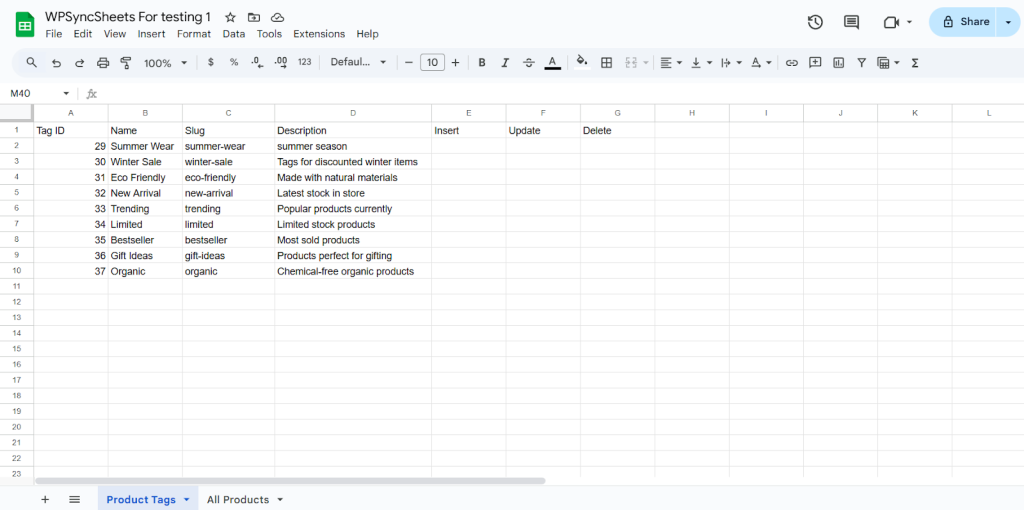
Task: Redo the last action
Action: 80,63
